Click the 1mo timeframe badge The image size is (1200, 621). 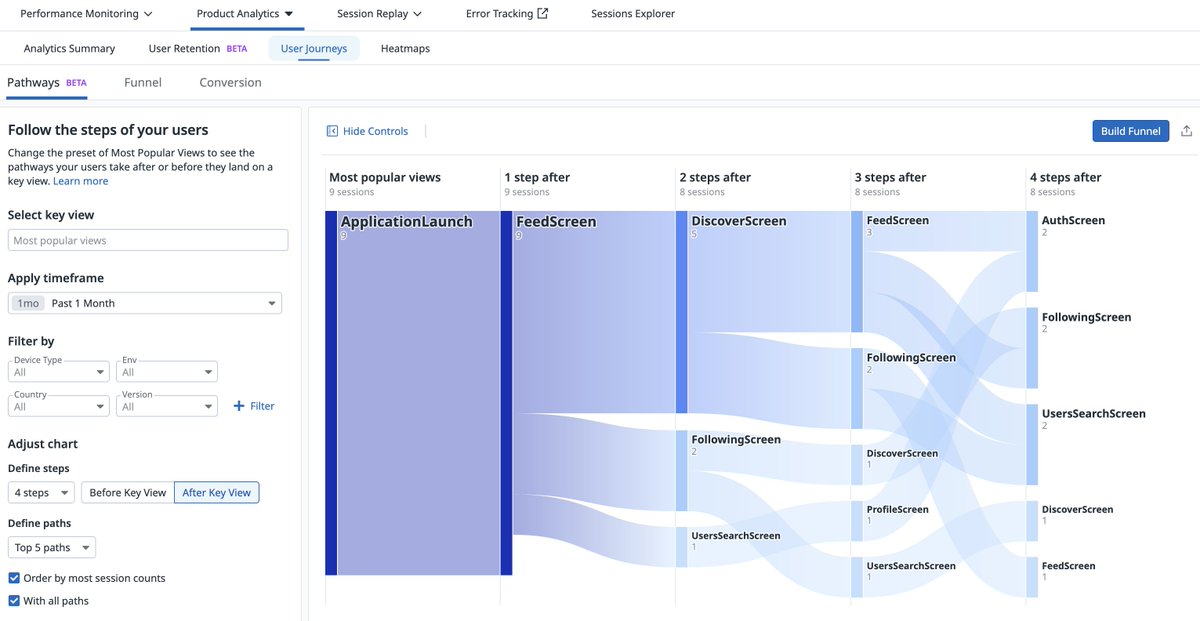tap(28, 303)
